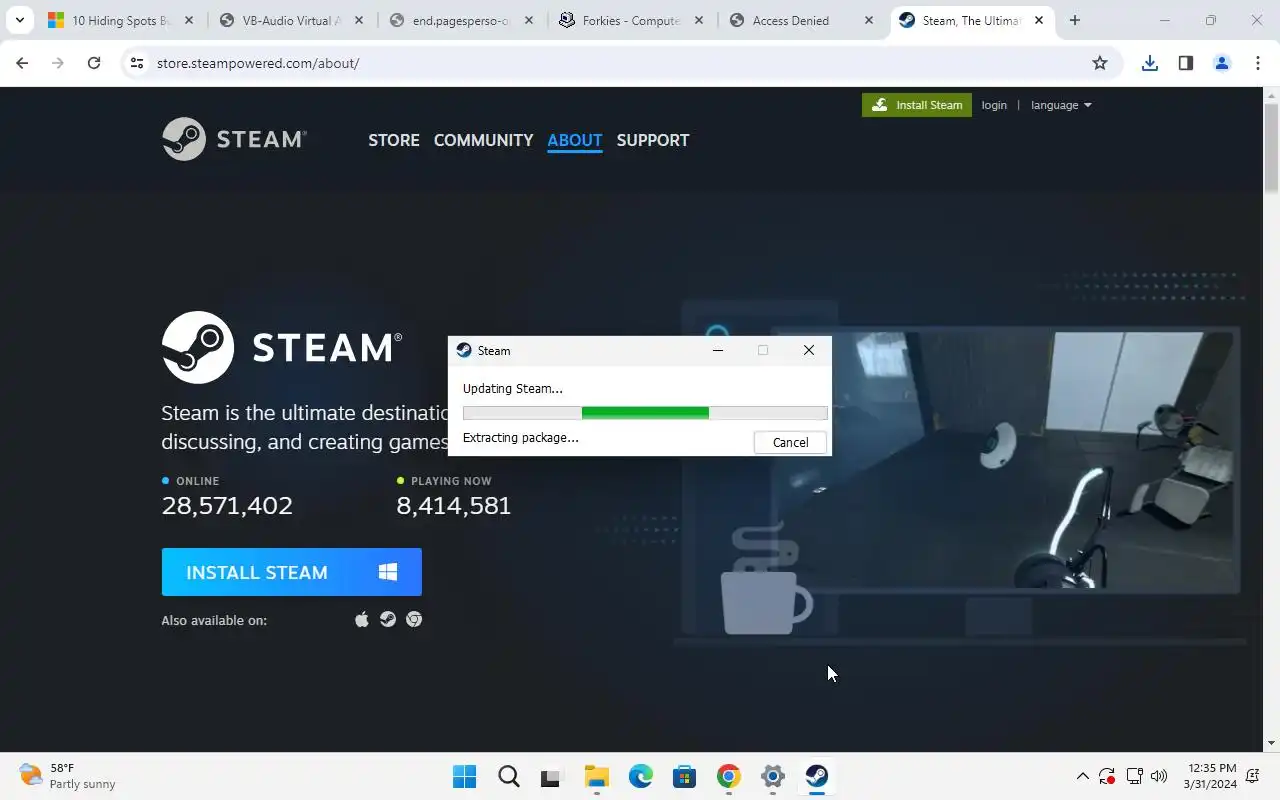Click the large Steam logo in hero section
1280x800 pixels.
pos(282,347)
